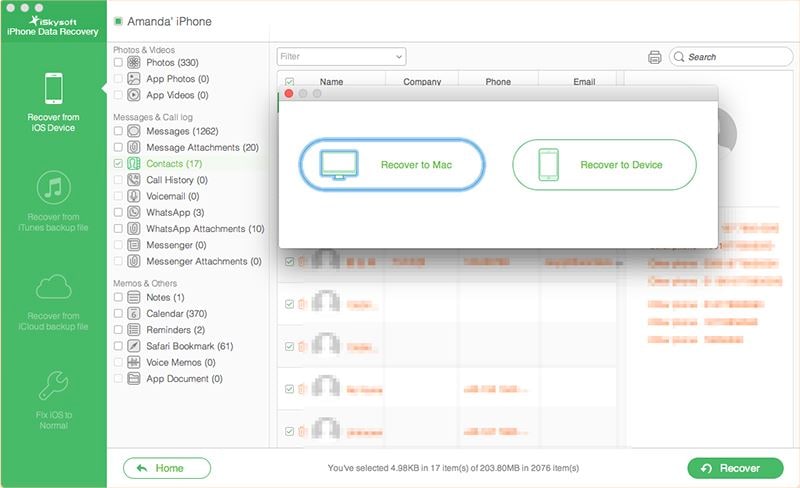This screenshot has width=800, height=488.
Task: Click the monitor icon in Recover to Mac
Action: 339,164
